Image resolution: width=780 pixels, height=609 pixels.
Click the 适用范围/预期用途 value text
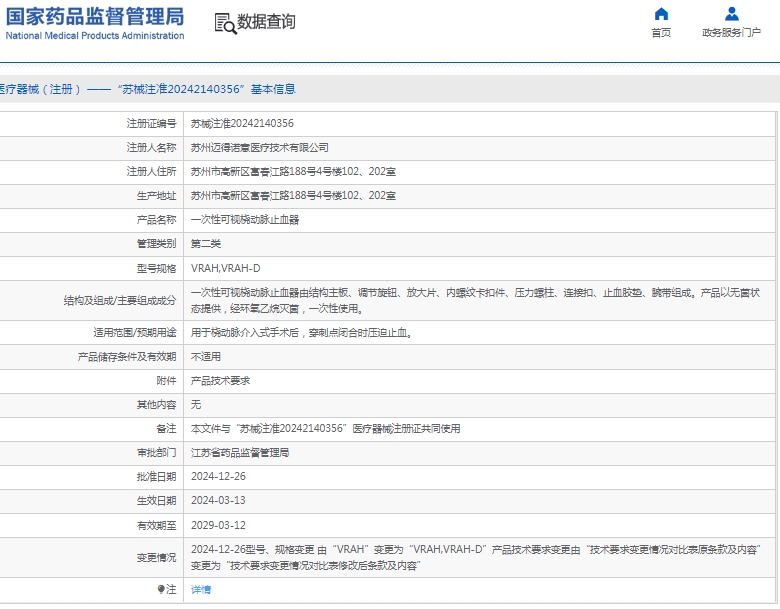(x=301, y=333)
